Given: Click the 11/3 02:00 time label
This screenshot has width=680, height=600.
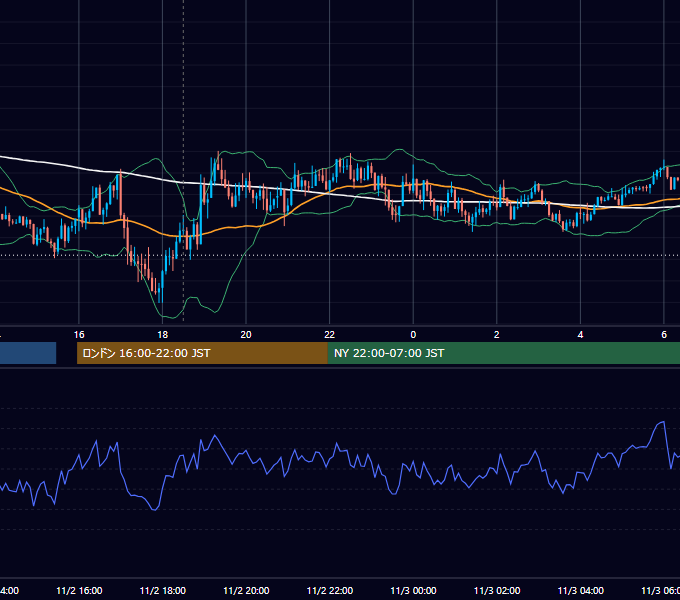Looking at the screenshot, I should click(497, 590).
